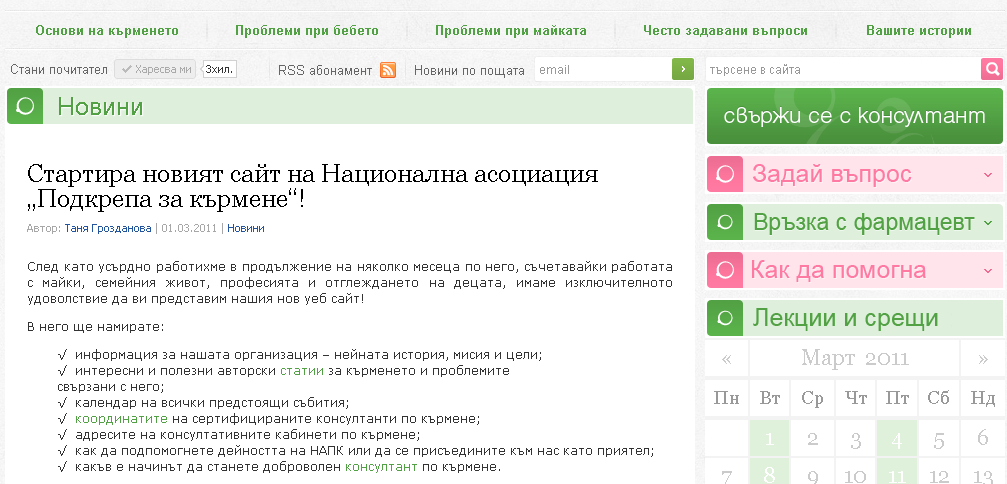Open the статии link in the list
The image size is (1007, 484).
coord(302,371)
